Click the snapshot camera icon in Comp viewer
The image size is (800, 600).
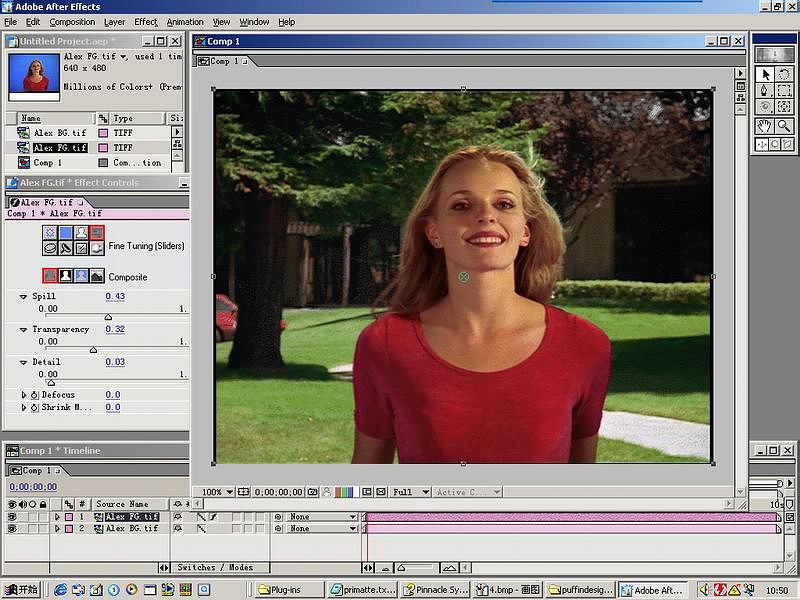click(x=312, y=492)
